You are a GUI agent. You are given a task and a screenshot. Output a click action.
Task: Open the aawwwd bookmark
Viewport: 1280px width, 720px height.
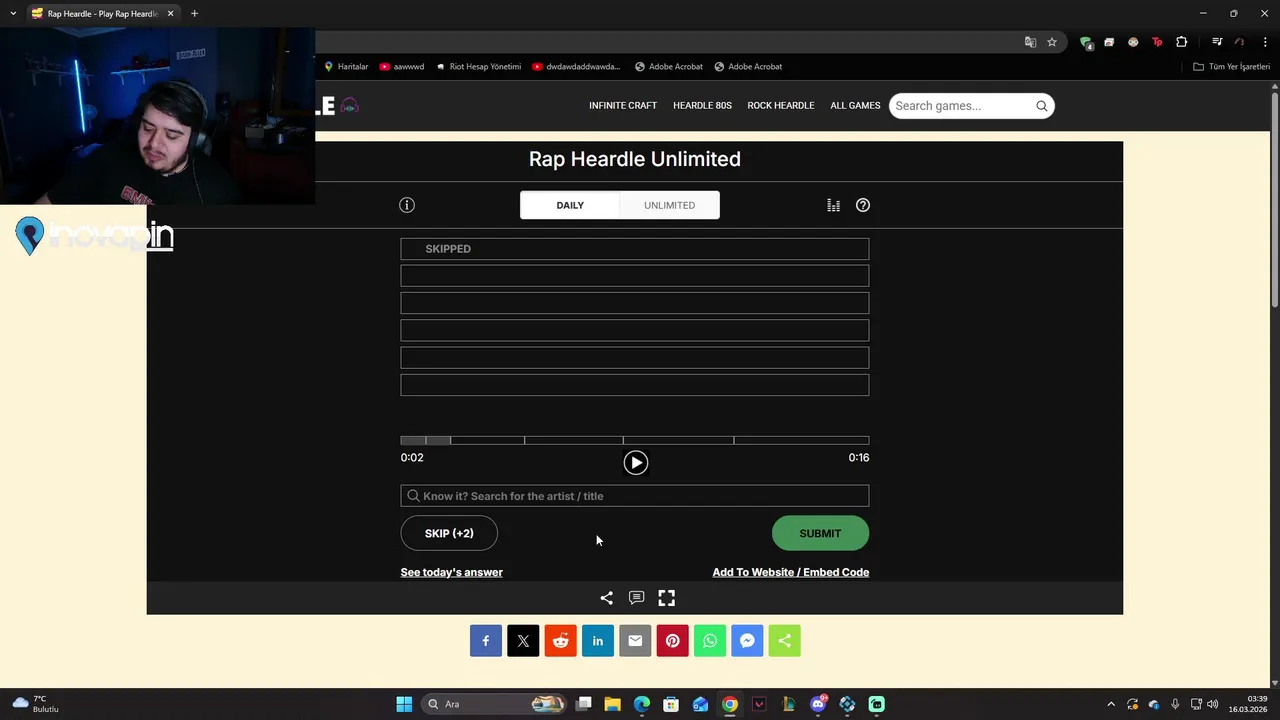401,67
